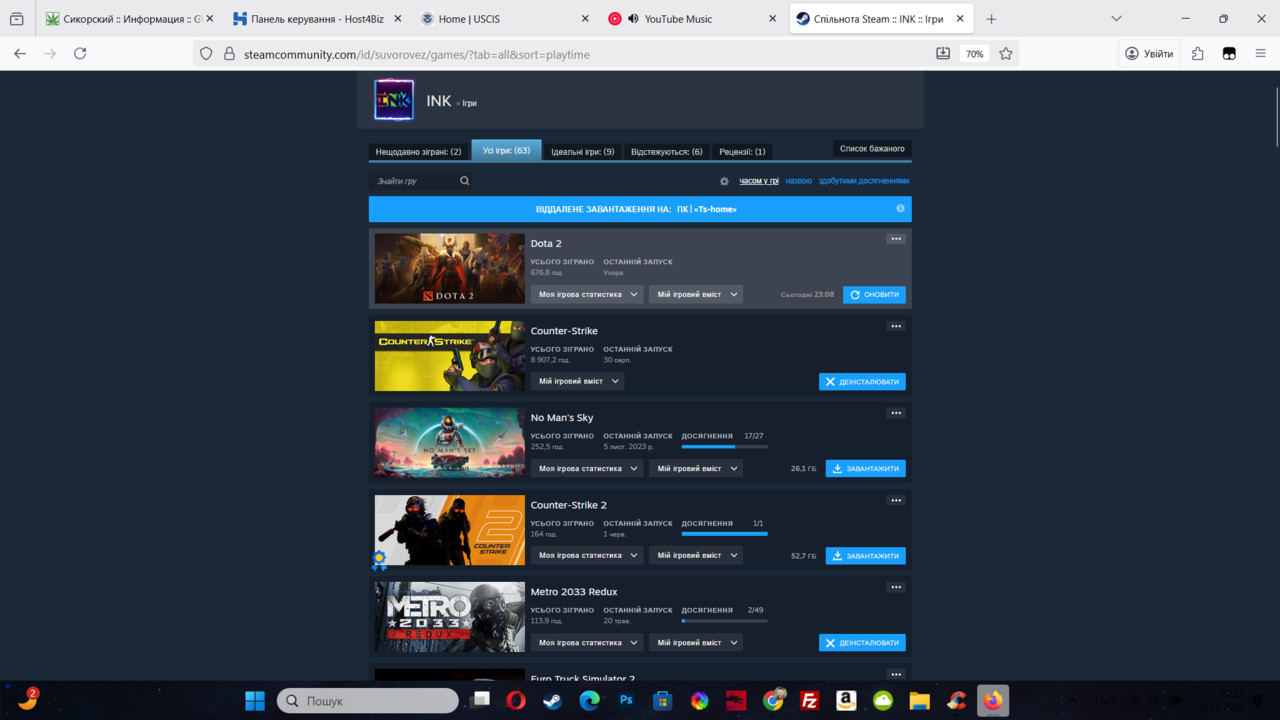The height and width of the screenshot is (720, 1280).
Task: Open the 'Список бажаного' wishlist button
Action: tap(872, 149)
